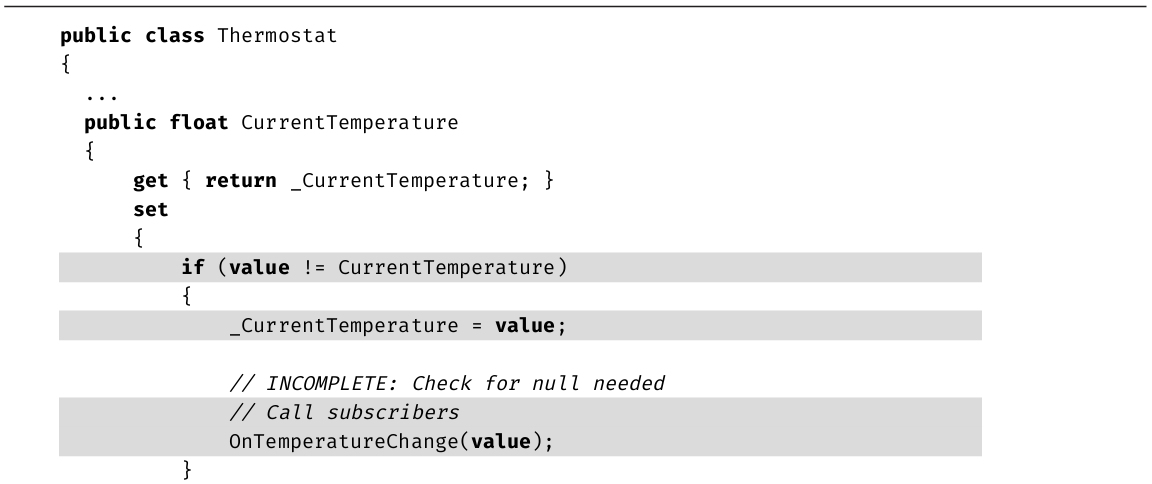Click value inside the if condition

point(254,269)
